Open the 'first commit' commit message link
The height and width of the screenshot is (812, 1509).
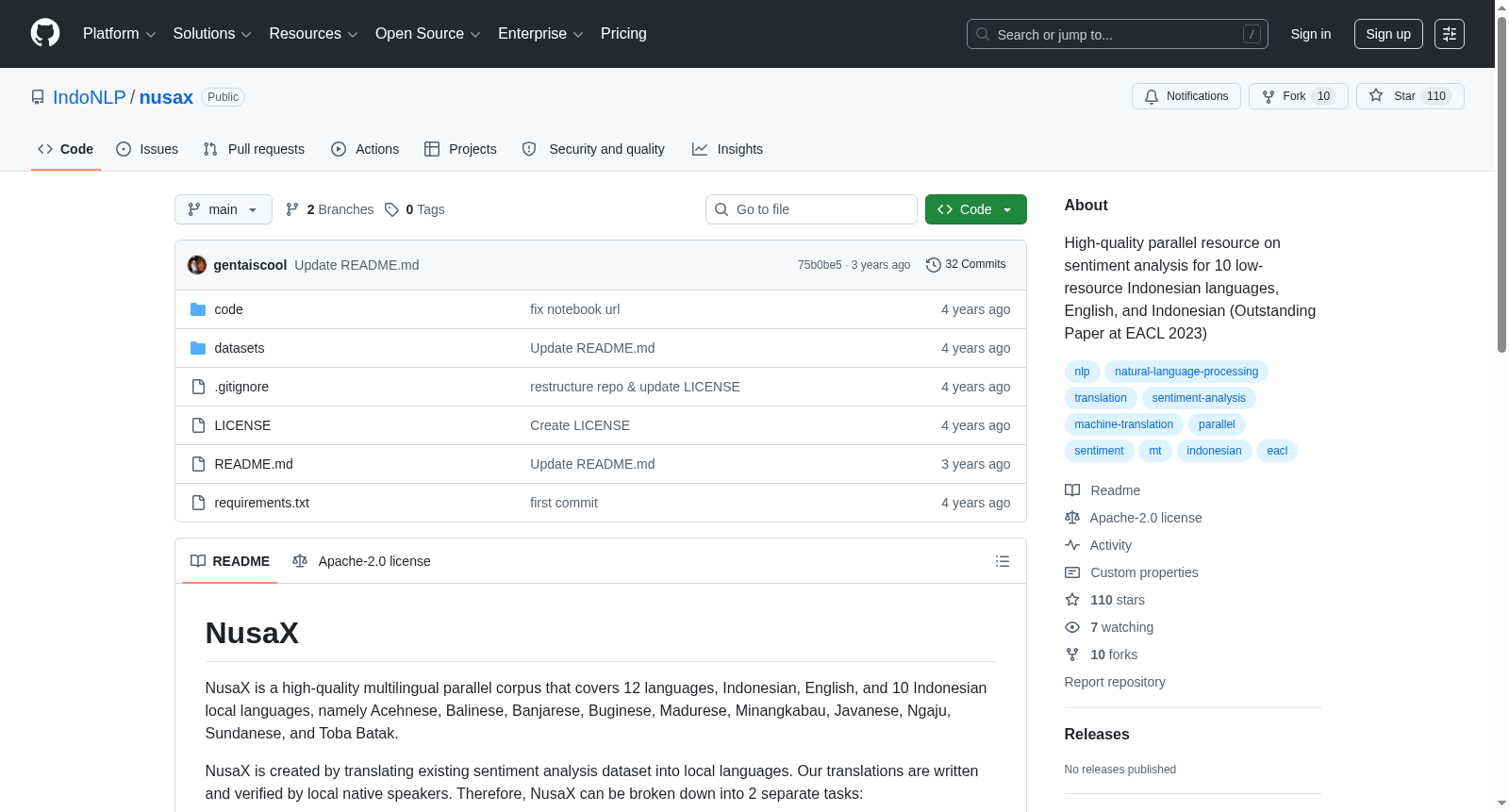(564, 503)
